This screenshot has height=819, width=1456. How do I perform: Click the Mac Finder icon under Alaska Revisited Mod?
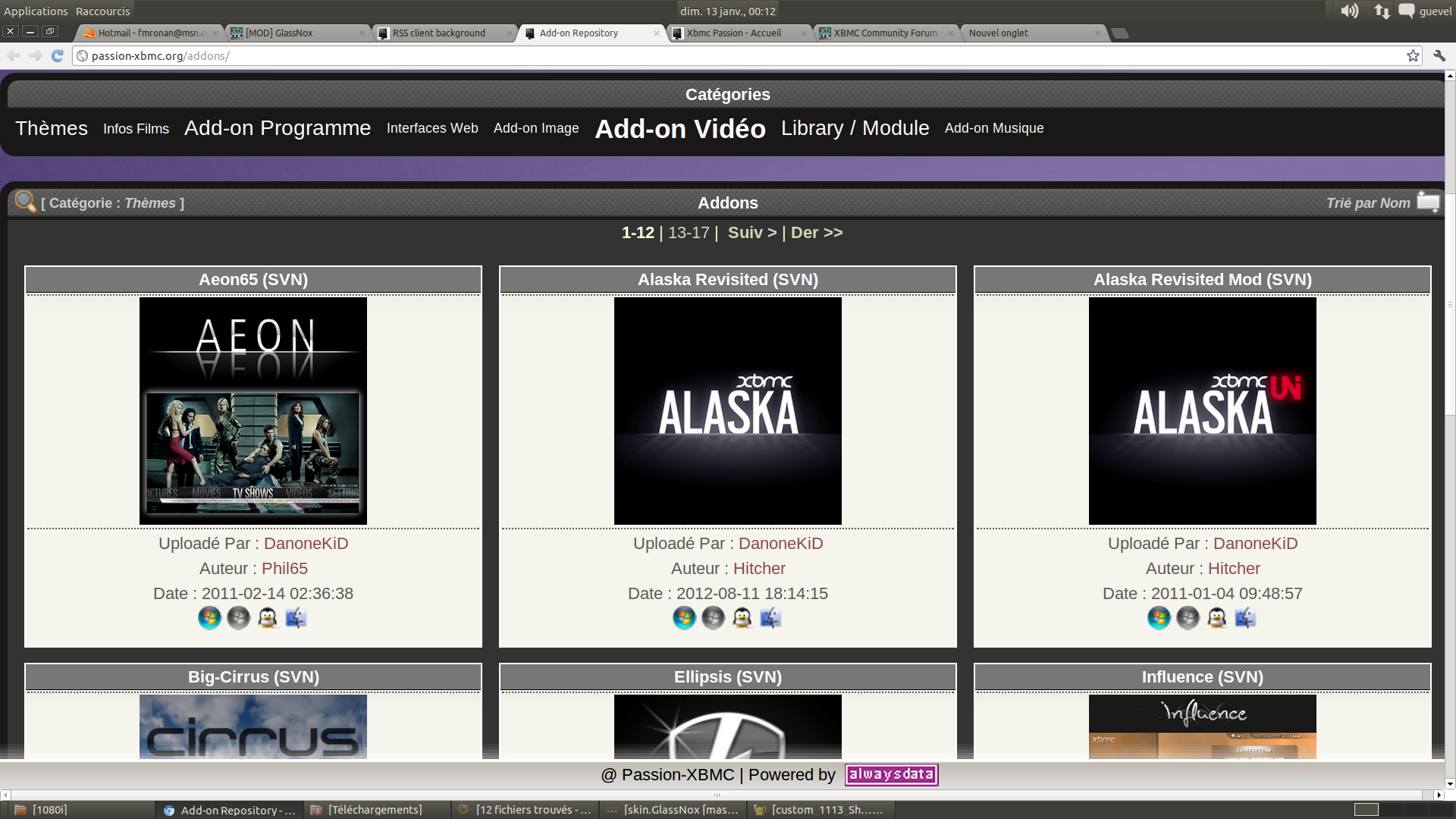pyautogui.click(x=1245, y=618)
